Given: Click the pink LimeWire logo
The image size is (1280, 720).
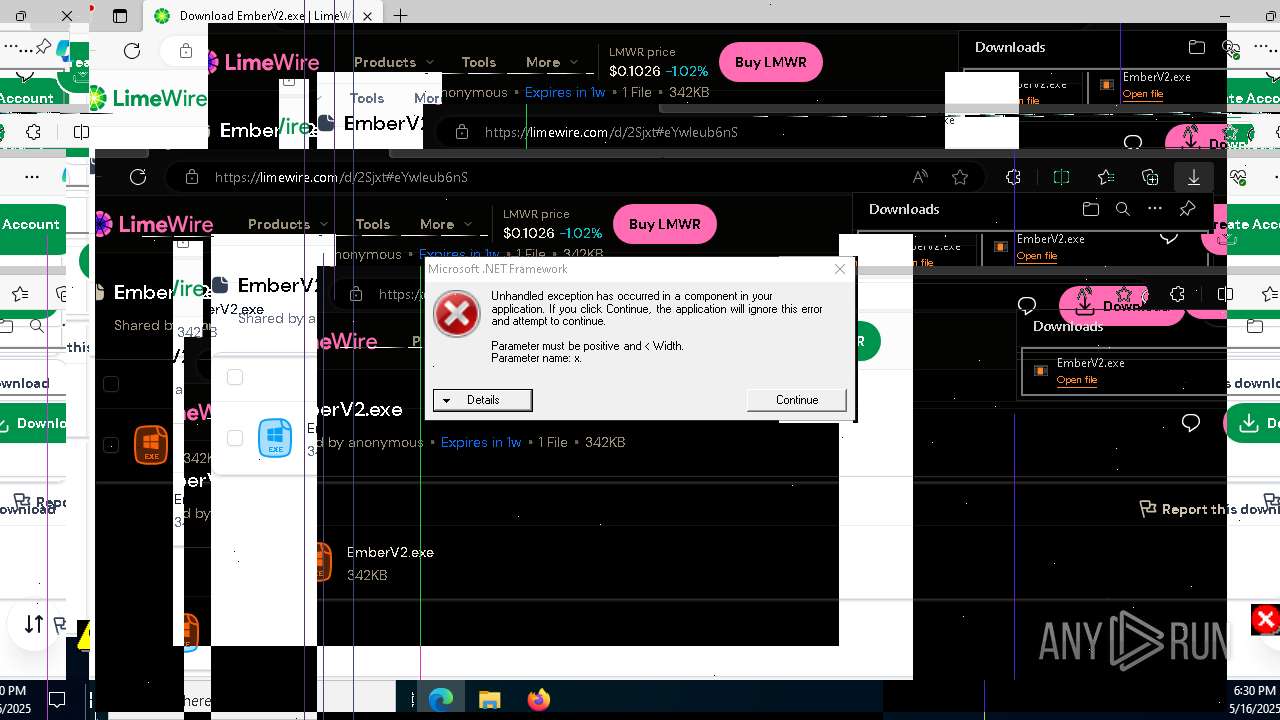Looking at the screenshot, I should tap(155, 224).
